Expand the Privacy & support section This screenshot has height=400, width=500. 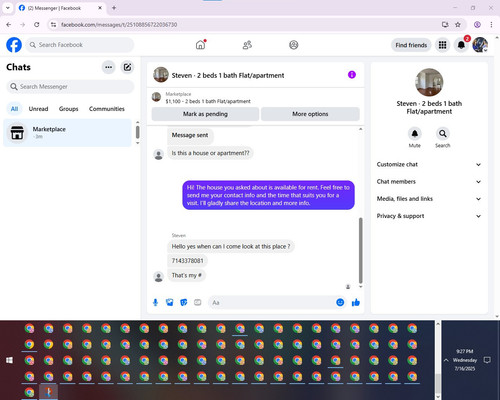(429, 216)
